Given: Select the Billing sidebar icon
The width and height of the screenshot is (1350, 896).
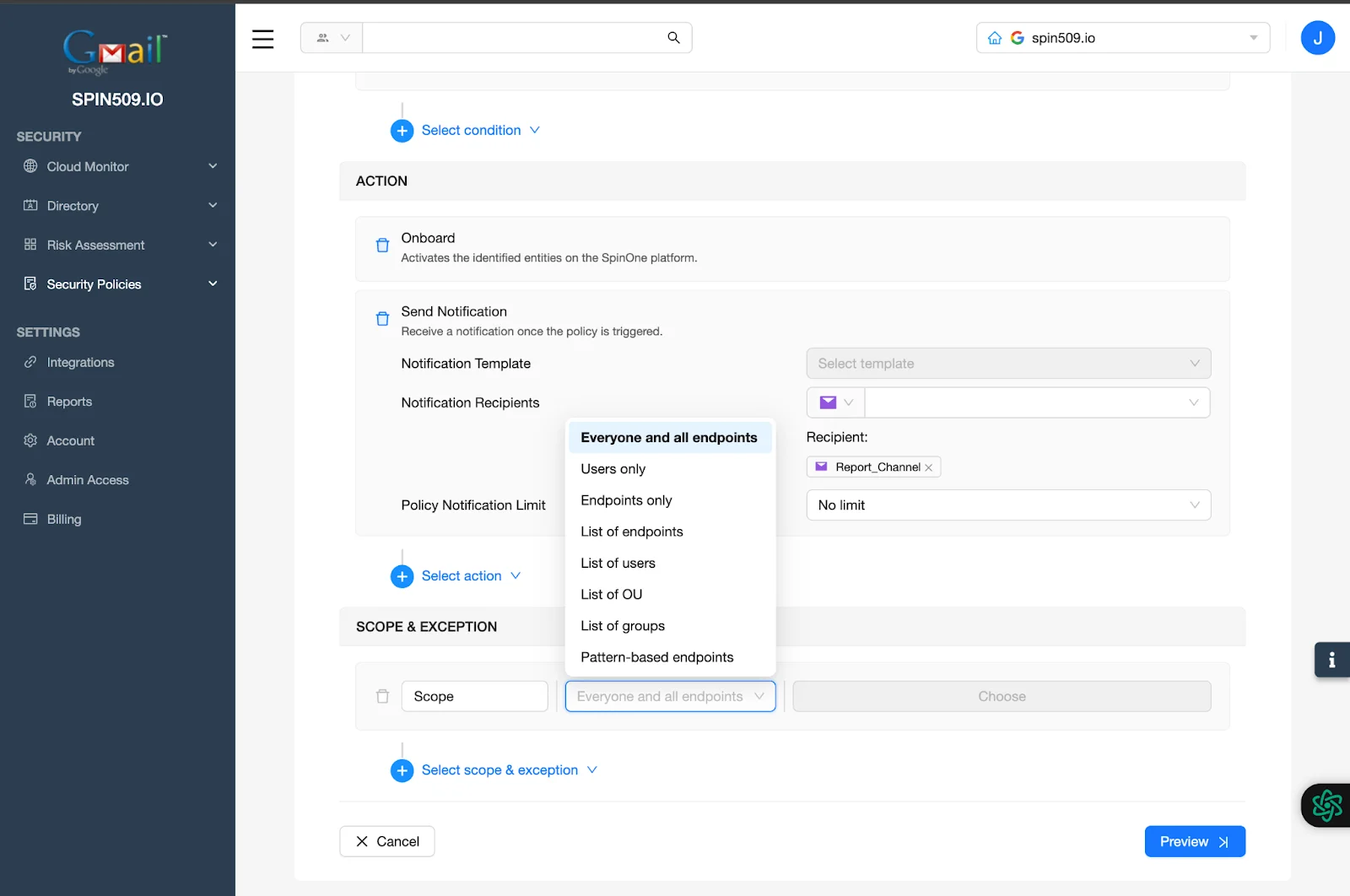Looking at the screenshot, I should [30, 519].
